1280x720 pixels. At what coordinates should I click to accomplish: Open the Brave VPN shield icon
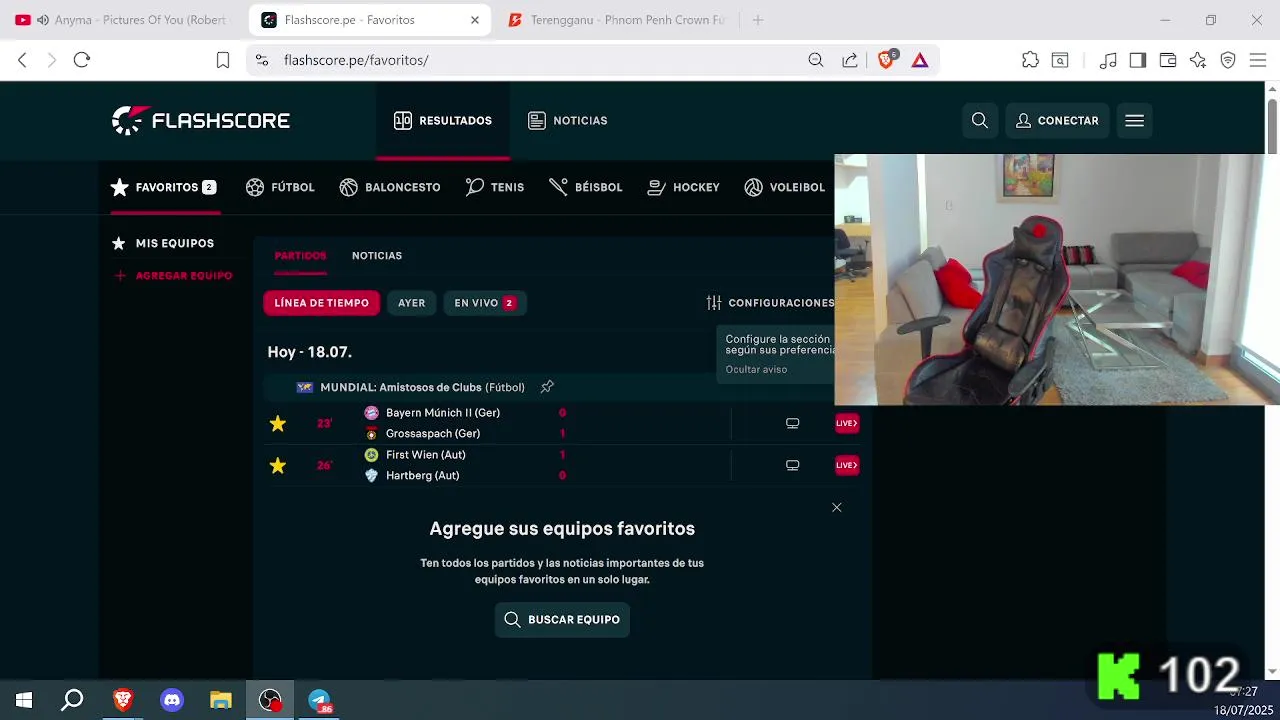(1228, 60)
